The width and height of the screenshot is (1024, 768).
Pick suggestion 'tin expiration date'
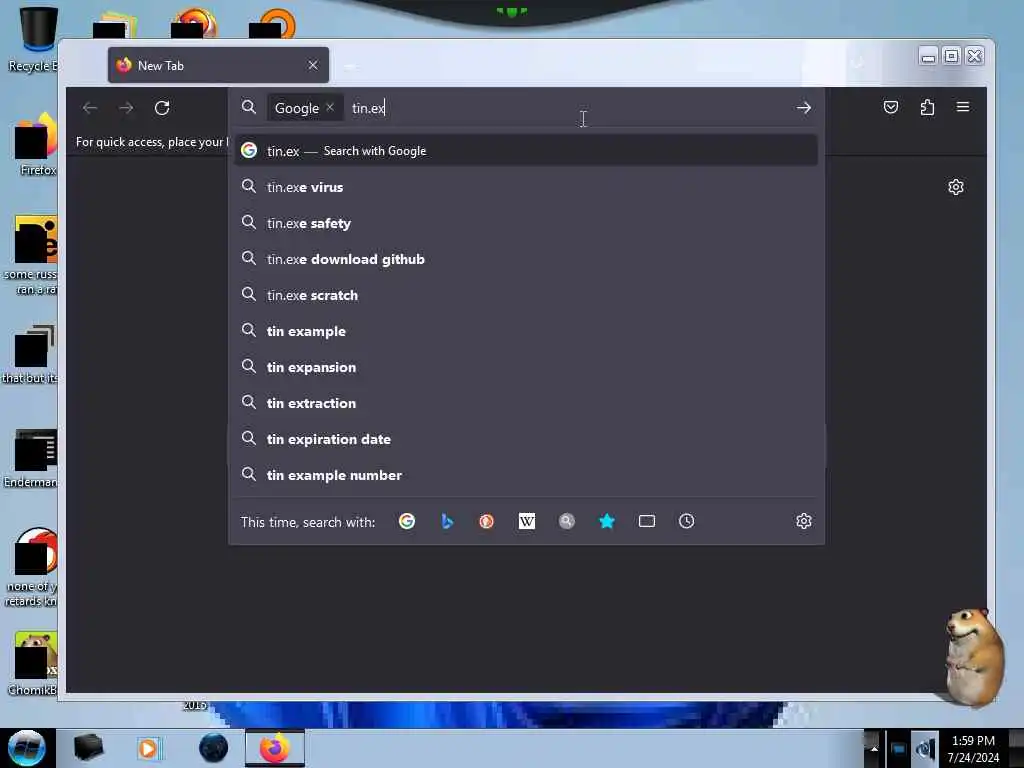[526, 439]
